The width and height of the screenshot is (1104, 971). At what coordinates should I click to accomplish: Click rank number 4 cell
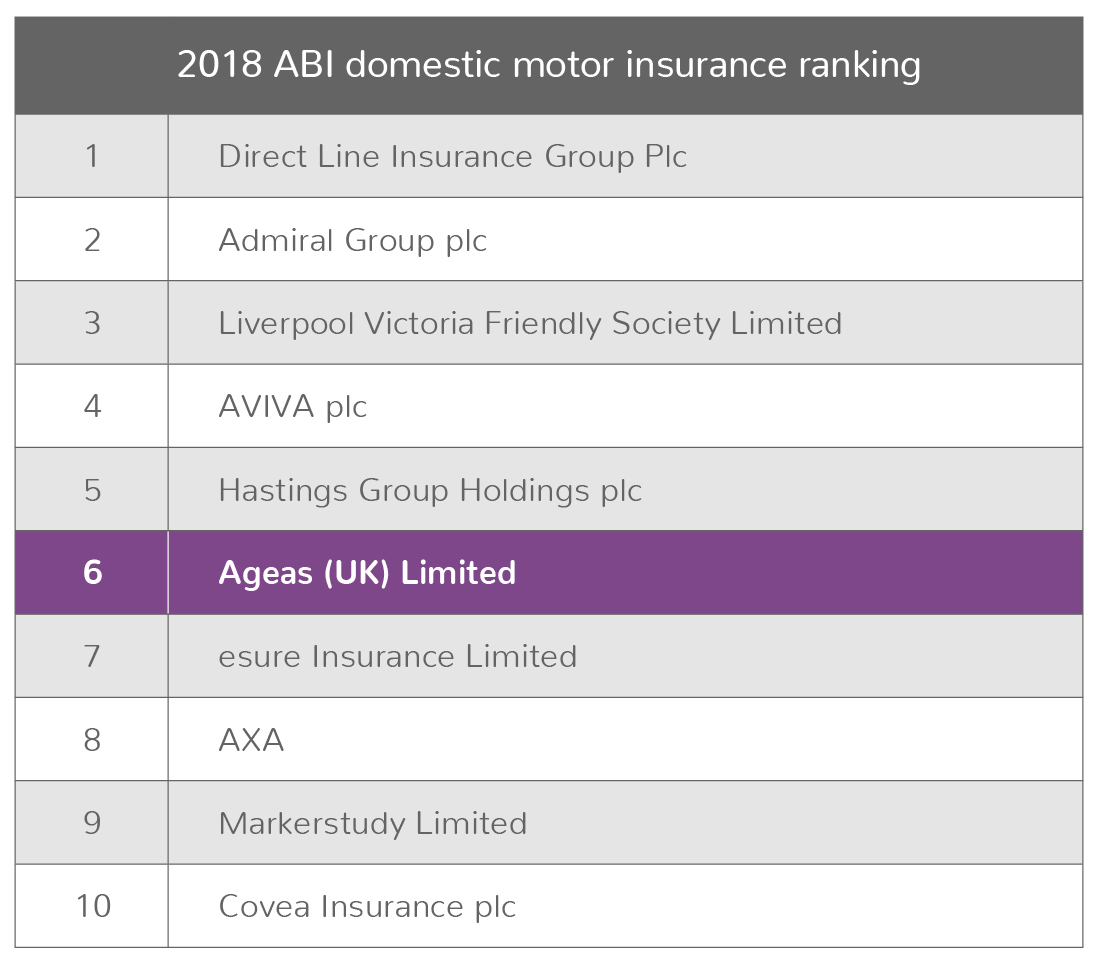(x=92, y=406)
